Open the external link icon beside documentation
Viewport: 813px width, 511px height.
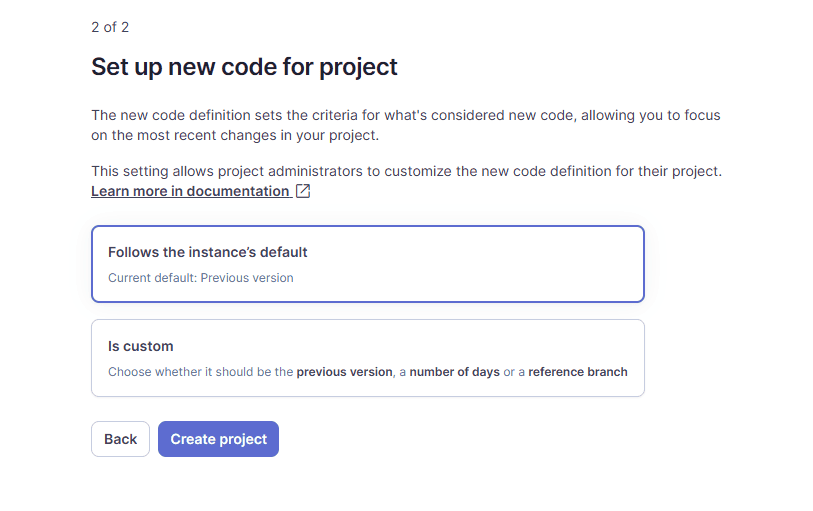[303, 191]
